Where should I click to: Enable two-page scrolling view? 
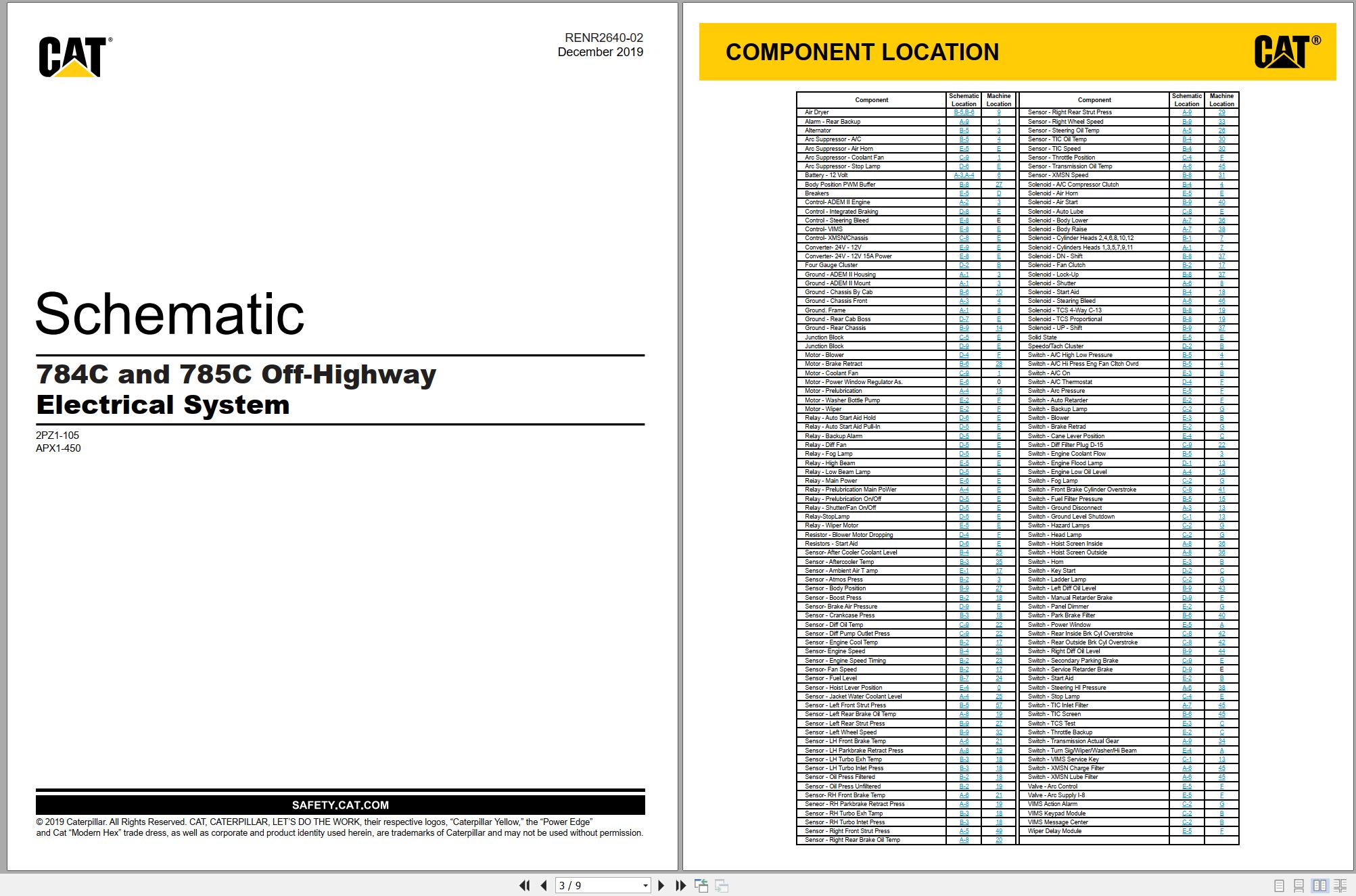(1340, 885)
